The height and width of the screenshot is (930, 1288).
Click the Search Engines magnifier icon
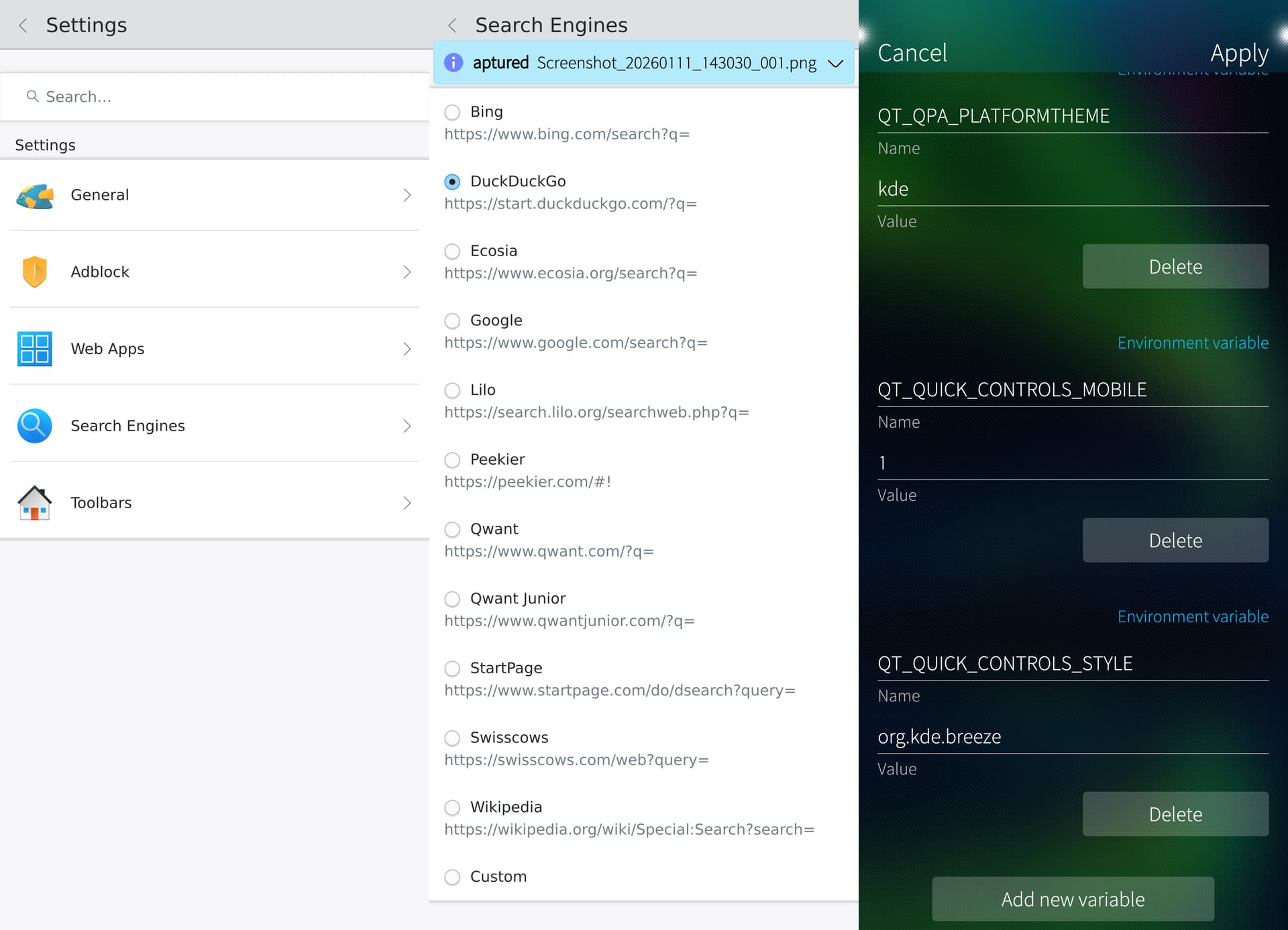[35, 426]
